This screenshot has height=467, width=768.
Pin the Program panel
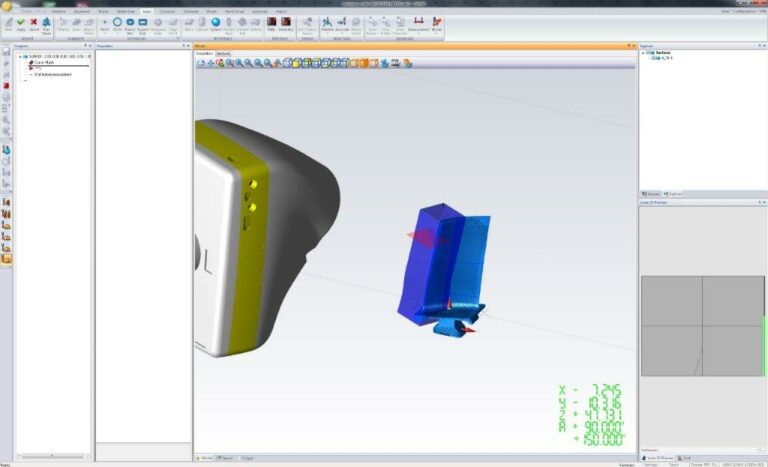click(x=85, y=46)
